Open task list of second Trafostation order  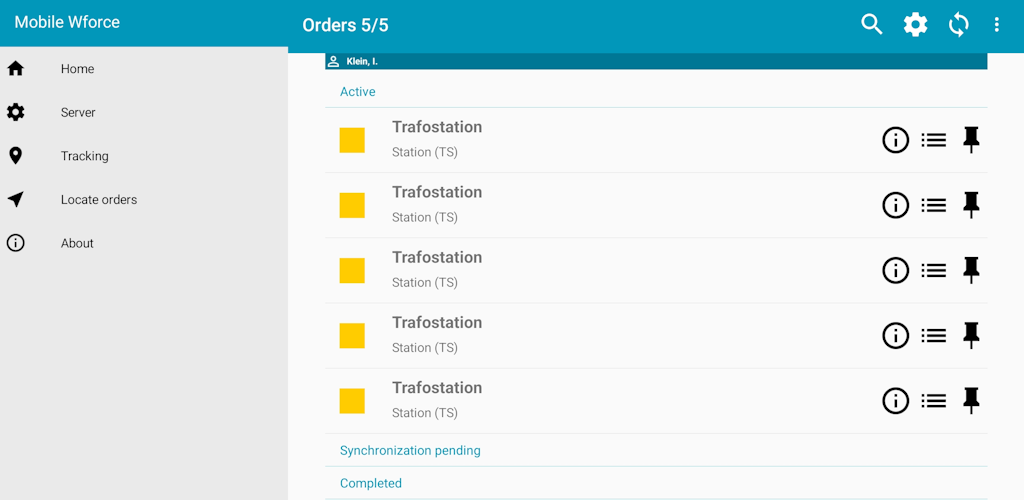click(934, 205)
